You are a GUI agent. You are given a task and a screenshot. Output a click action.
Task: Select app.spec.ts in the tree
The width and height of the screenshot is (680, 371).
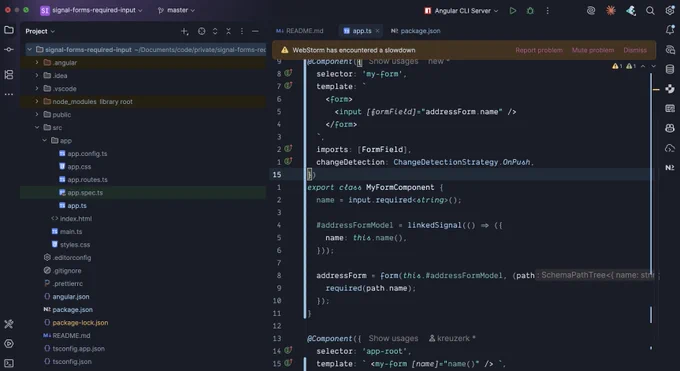pos(85,193)
